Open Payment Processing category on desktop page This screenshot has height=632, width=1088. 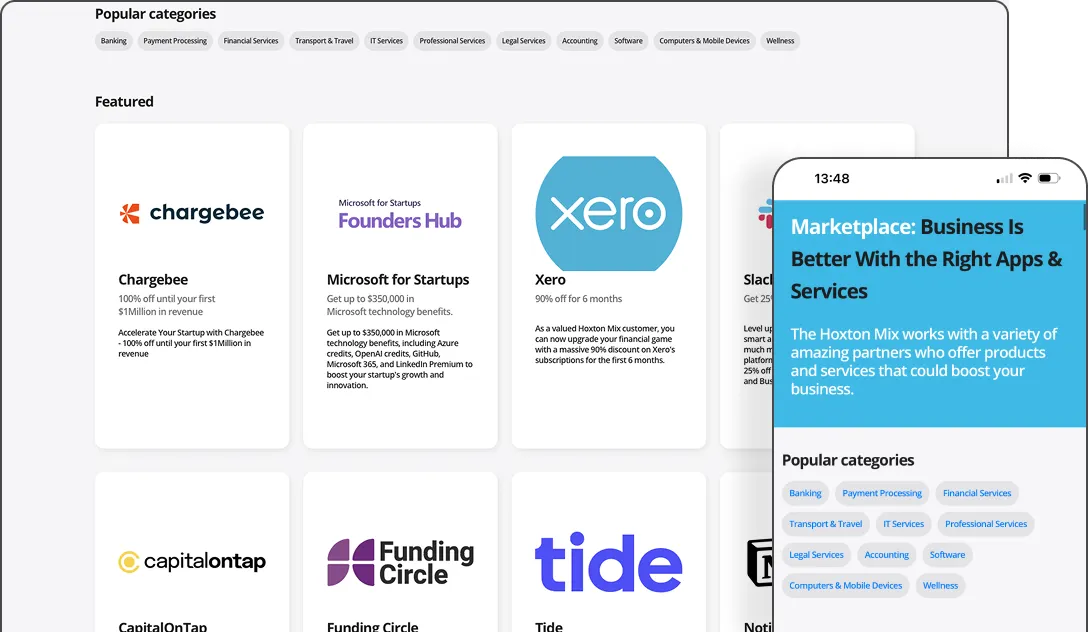click(x=175, y=41)
